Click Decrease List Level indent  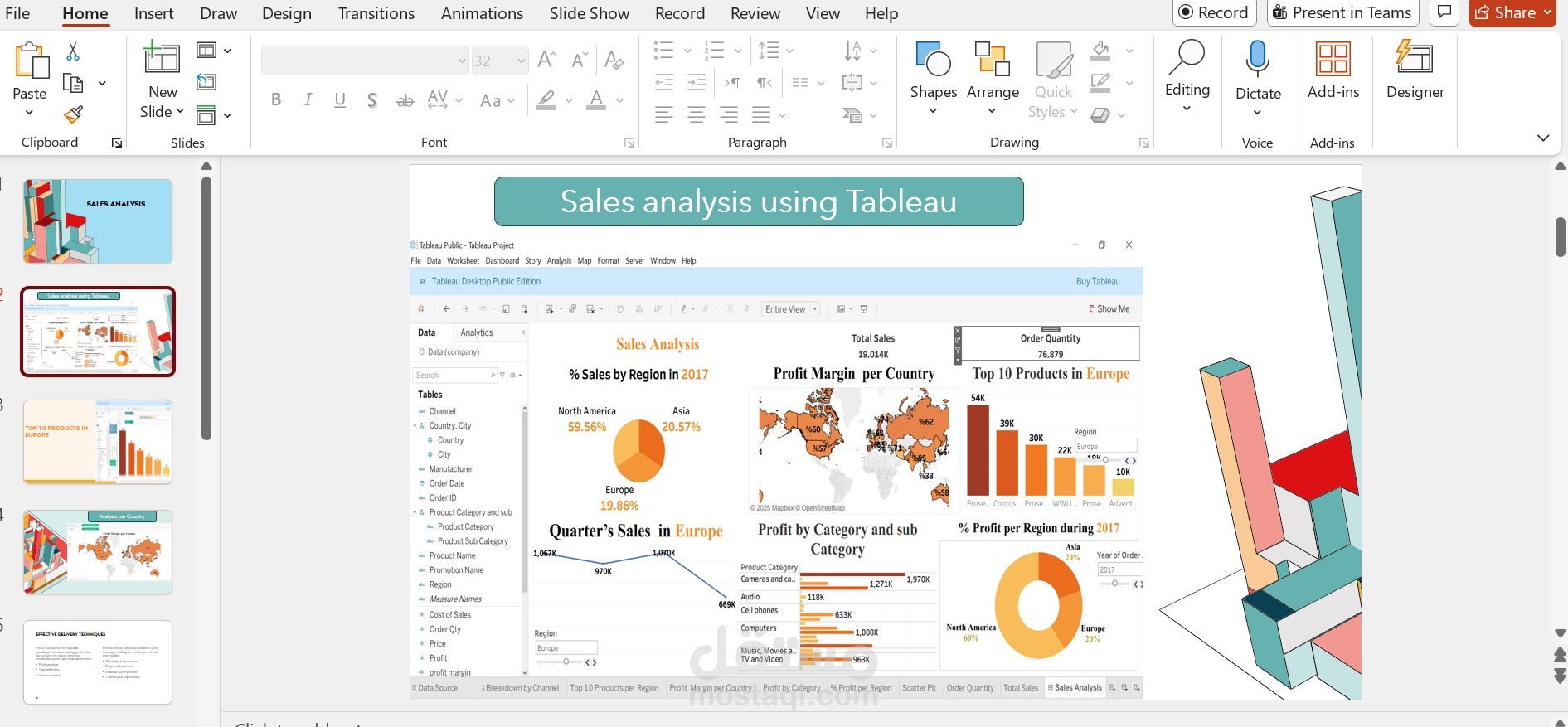pyautogui.click(x=664, y=82)
